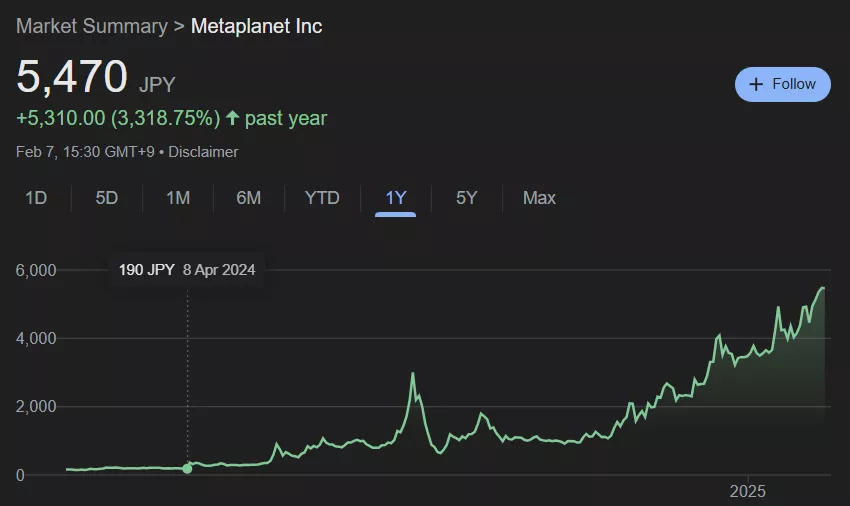Click the green up arrow icon
Image resolution: width=850 pixels, height=506 pixels.
pos(232,118)
